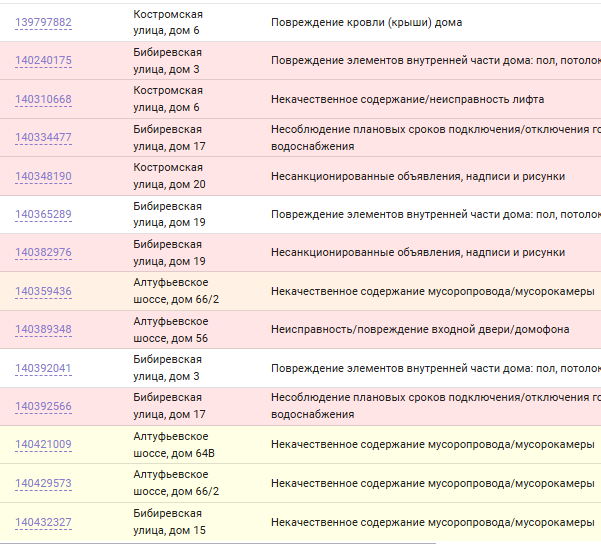Open request link 140310668
Screen dimensions: 601x544
pos(43,99)
